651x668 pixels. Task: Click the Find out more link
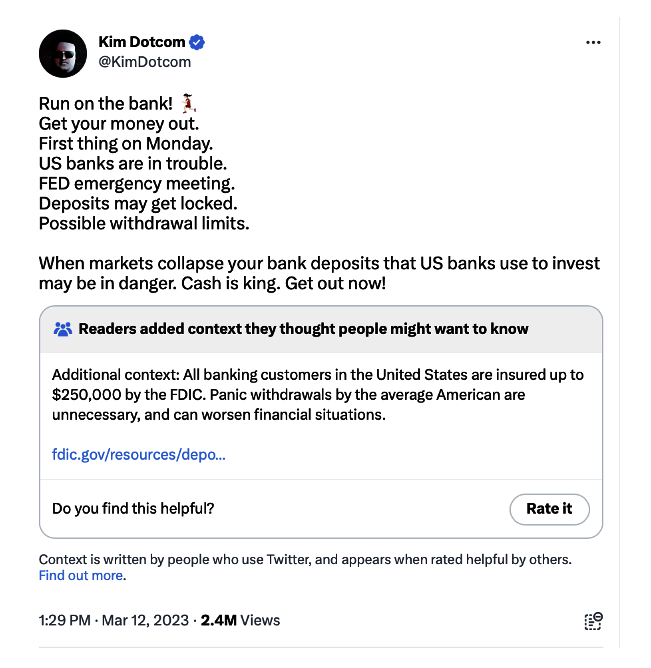[81, 576]
